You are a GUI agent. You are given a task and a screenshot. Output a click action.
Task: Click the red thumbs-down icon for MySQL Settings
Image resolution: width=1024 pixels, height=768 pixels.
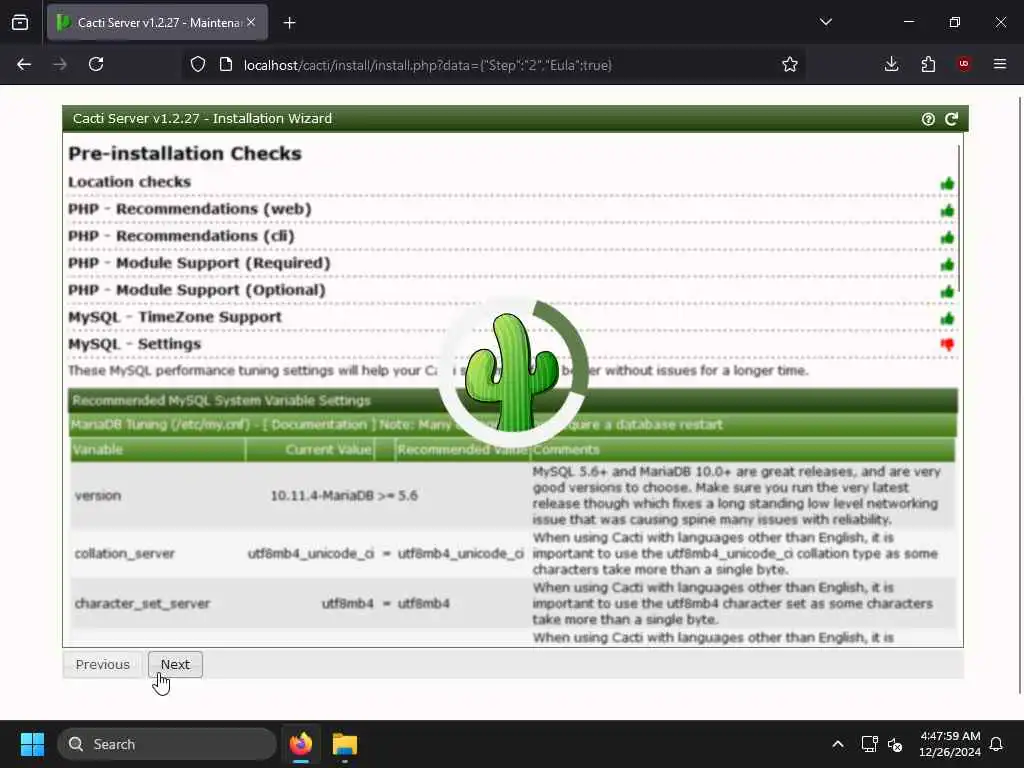point(947,344)
